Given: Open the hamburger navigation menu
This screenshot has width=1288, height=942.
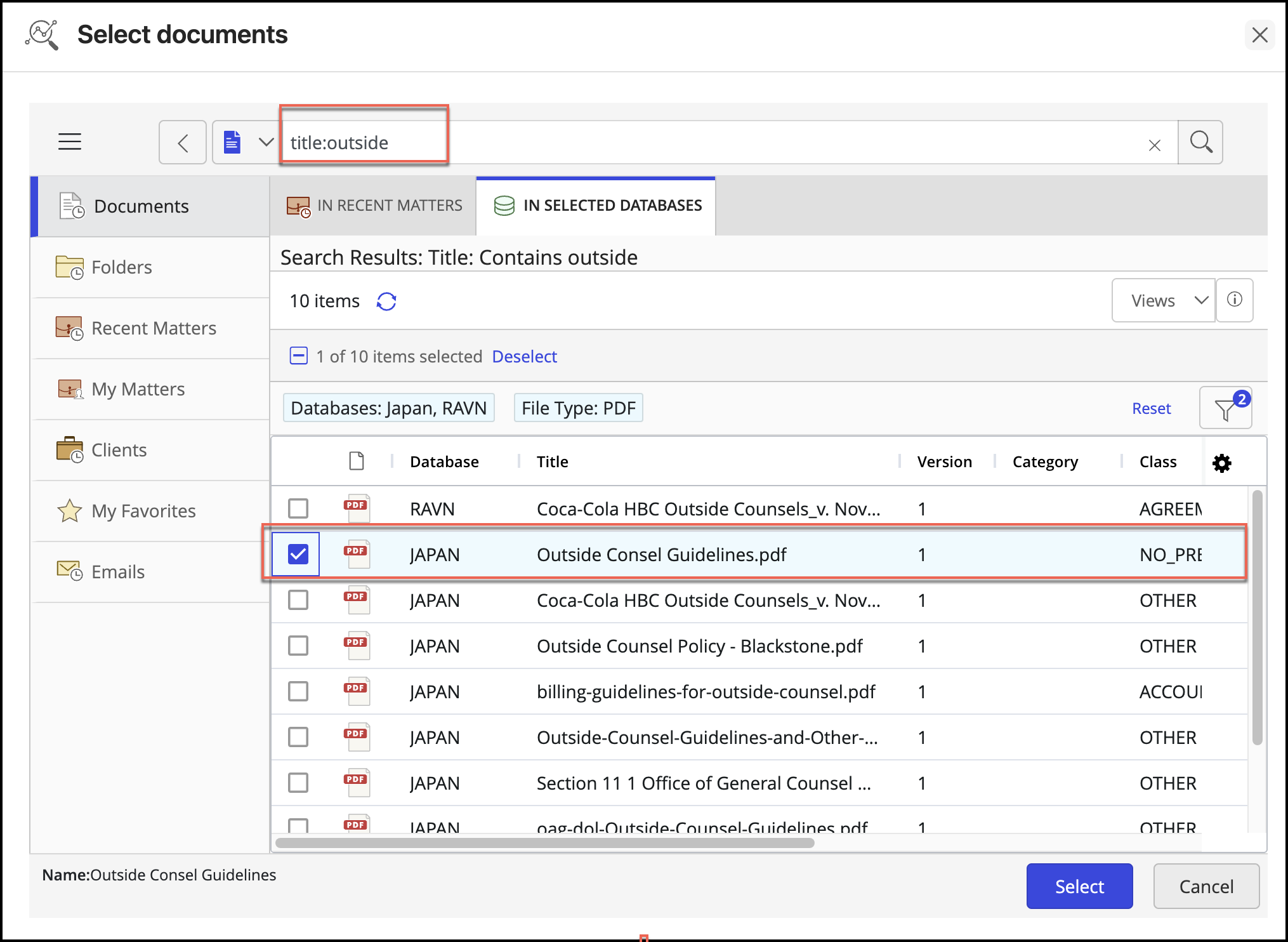Looking at the screenshot, I should tap(70, 142).
